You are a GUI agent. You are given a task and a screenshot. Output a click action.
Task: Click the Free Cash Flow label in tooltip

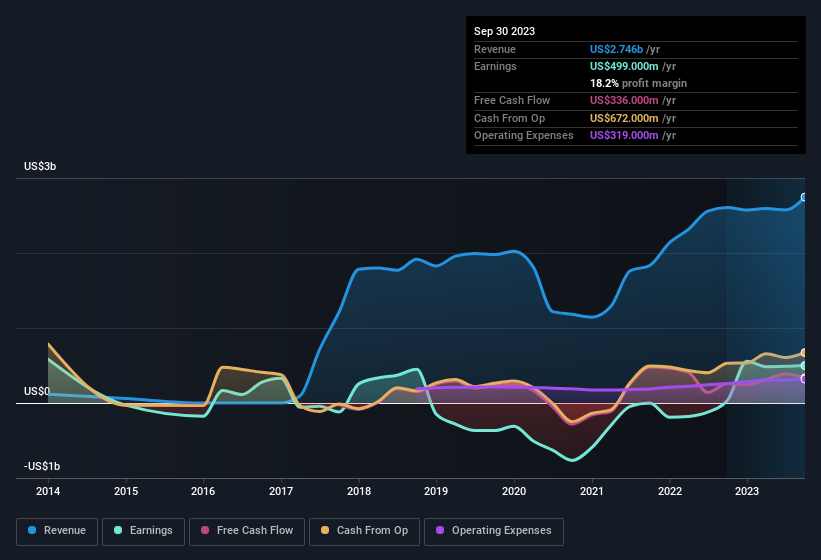512,100
